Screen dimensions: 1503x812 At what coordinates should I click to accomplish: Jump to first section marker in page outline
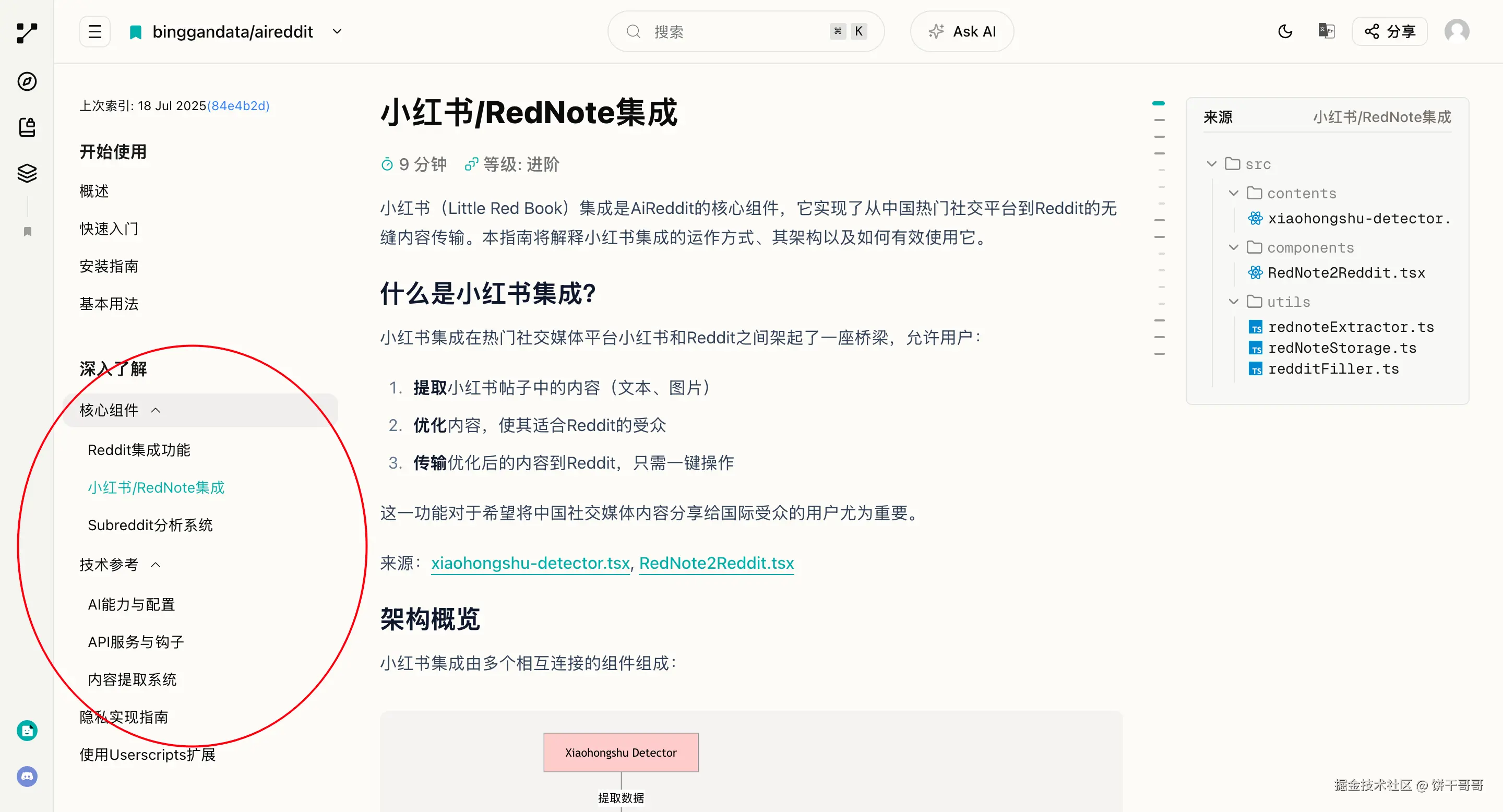coord(1159,103)
